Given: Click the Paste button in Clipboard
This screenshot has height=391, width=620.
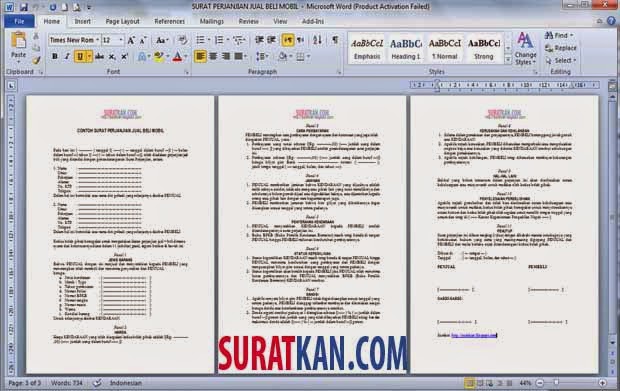Looking at the screenshot, I should [x=18, y=46].
